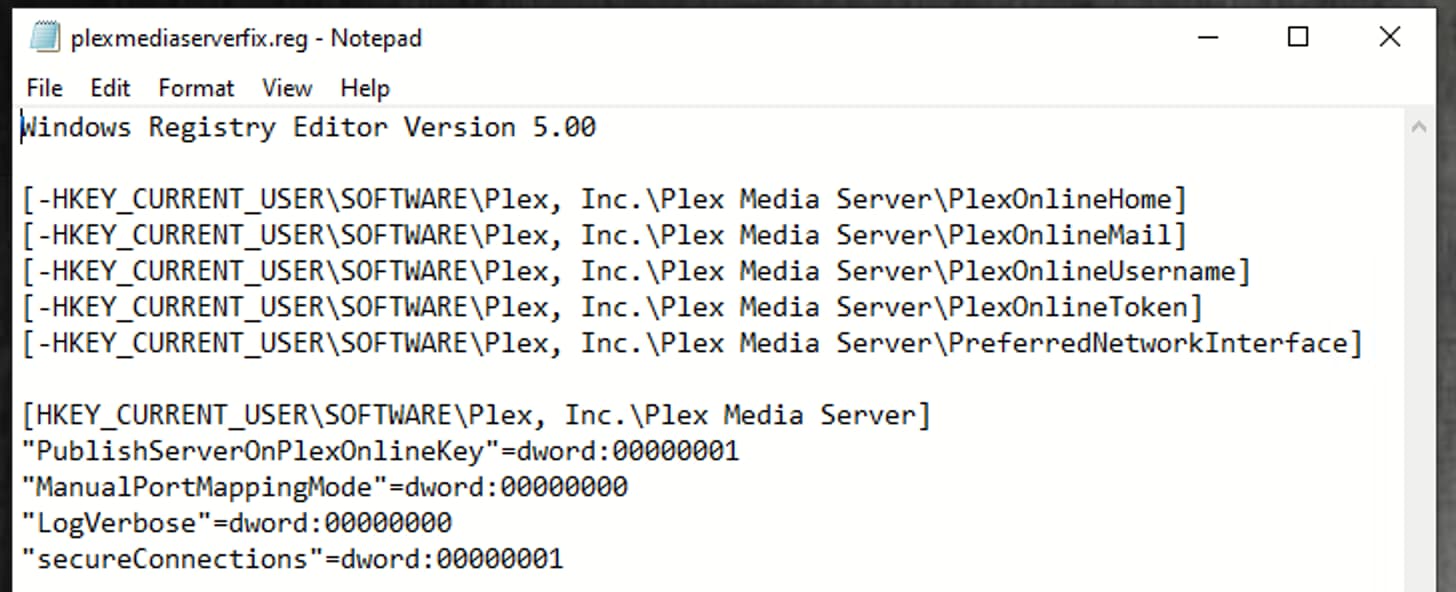This screenshot has width=1456, height=592.
Task: Minimize the Notepad window
Action: [x=1206, y=38]
